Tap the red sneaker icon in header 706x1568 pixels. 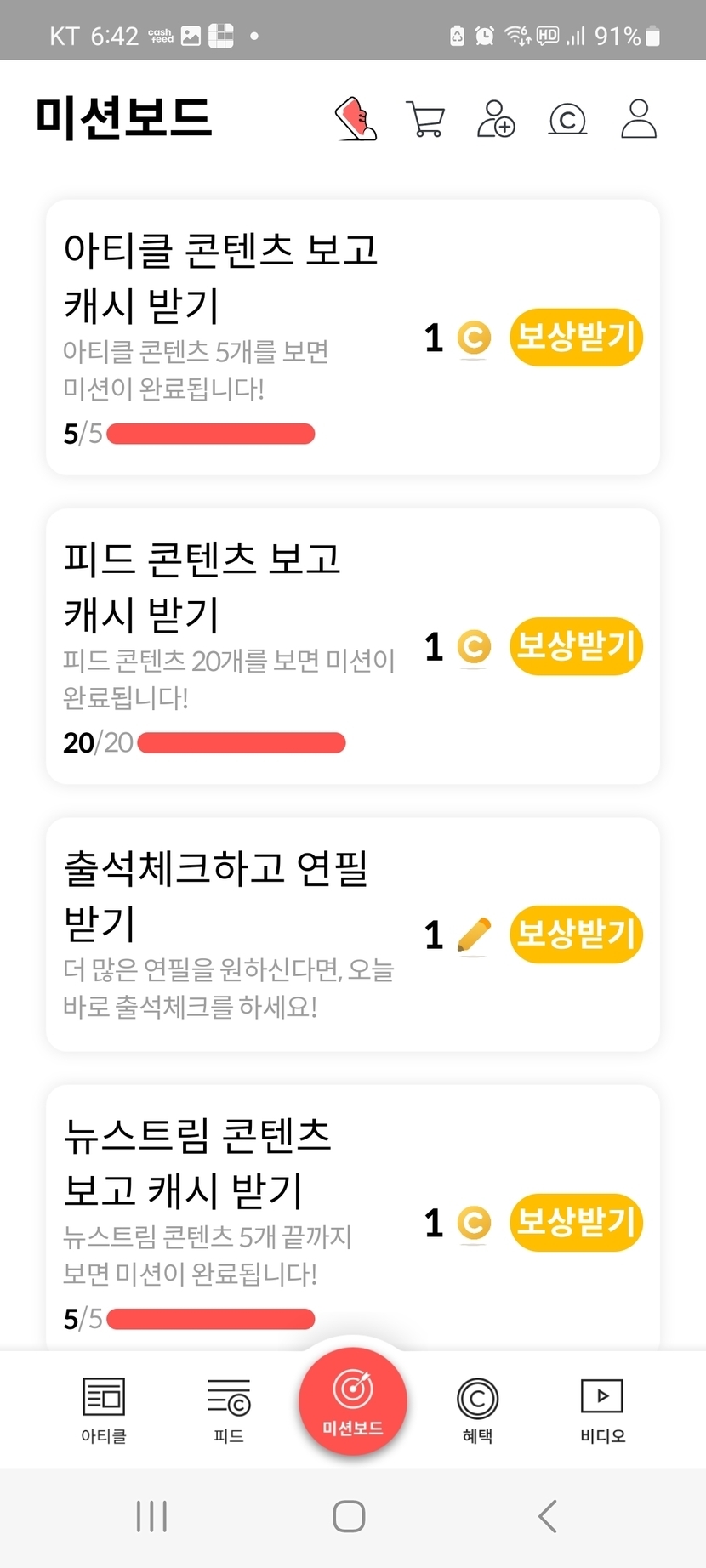coord(356,119)
